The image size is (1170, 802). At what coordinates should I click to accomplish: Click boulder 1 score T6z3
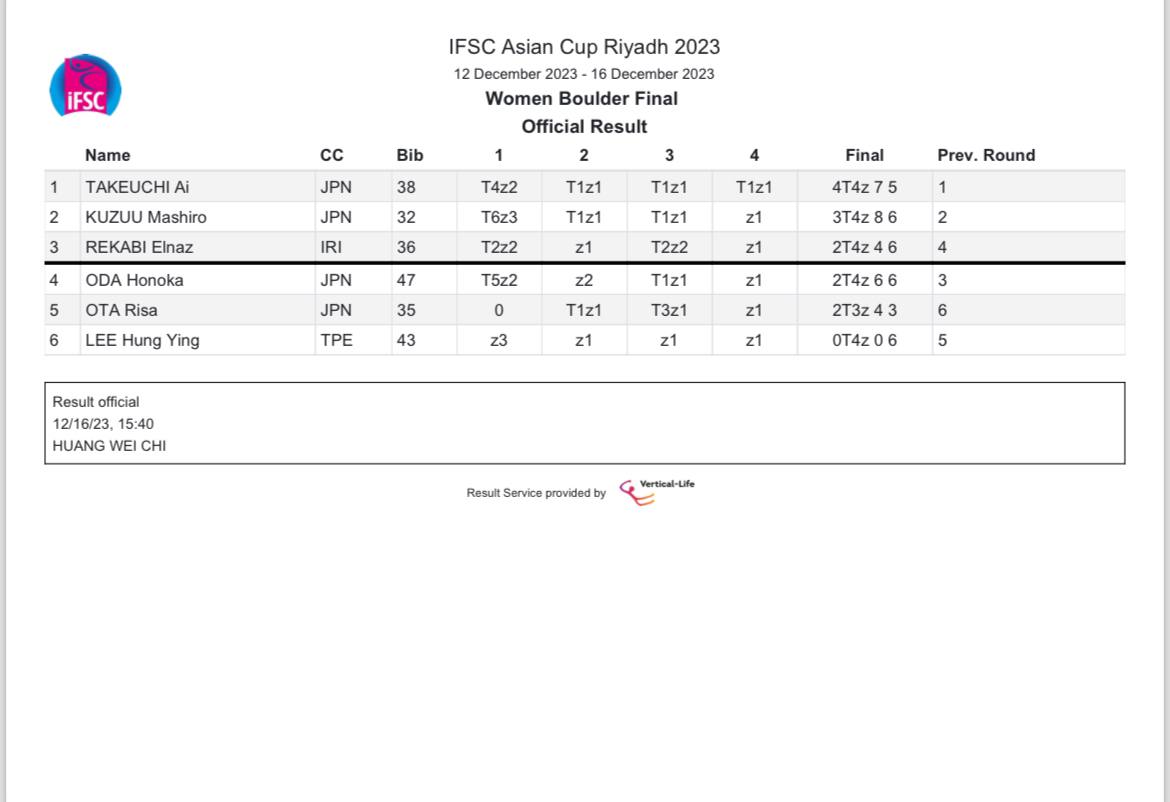(499, 217)
